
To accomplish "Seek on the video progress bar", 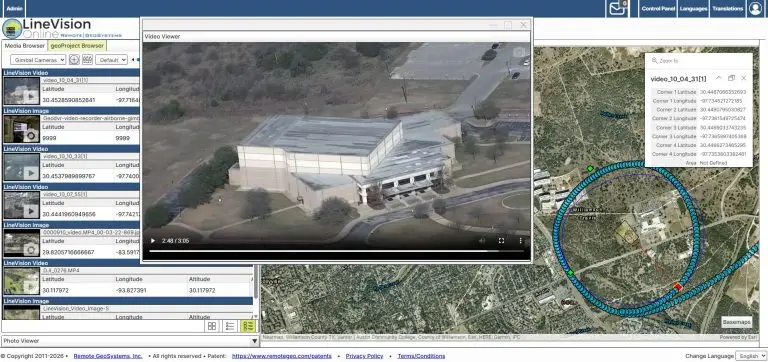I will click(x=336, y=251).
